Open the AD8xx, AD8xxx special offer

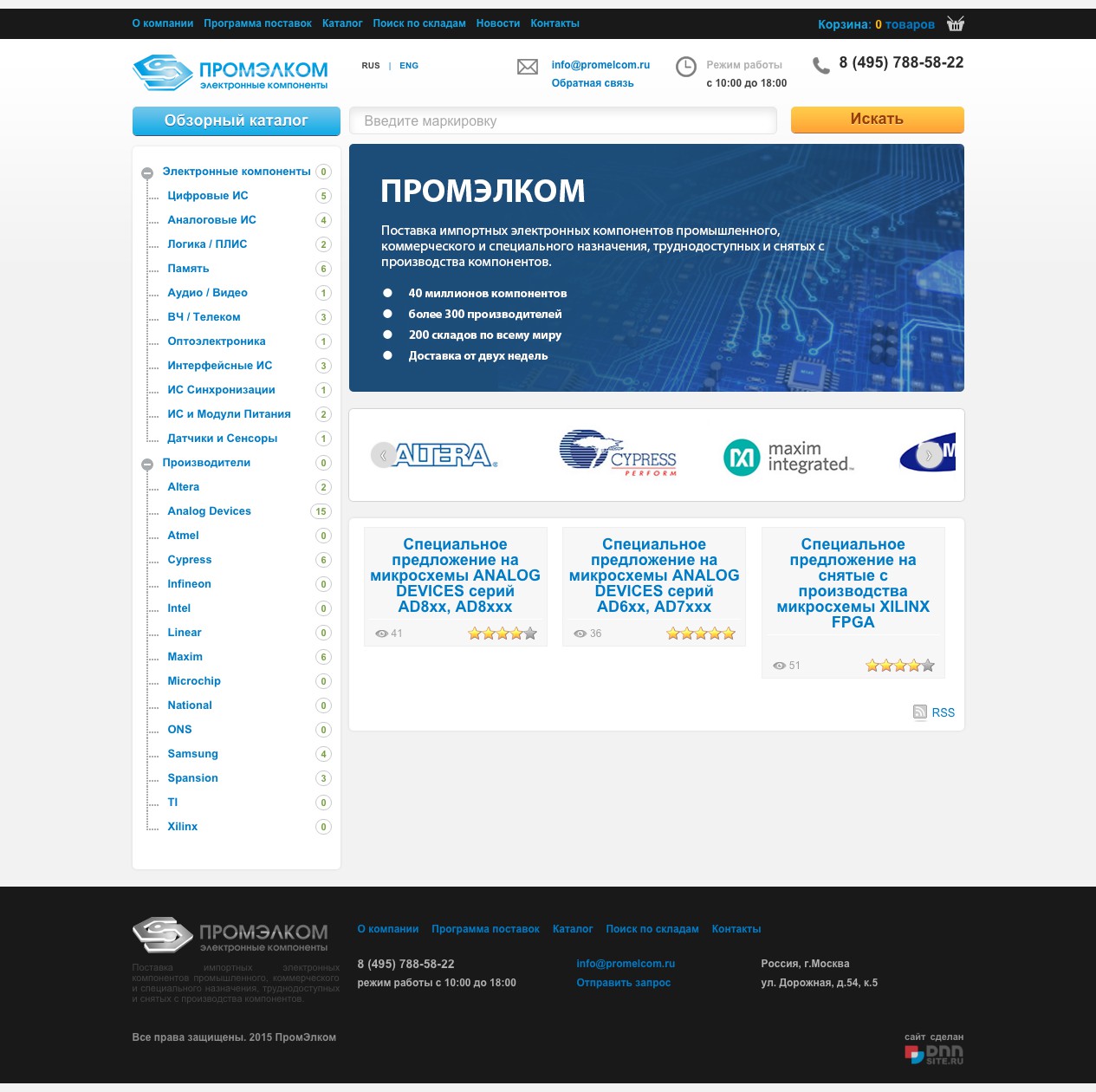tap(455, 575)
